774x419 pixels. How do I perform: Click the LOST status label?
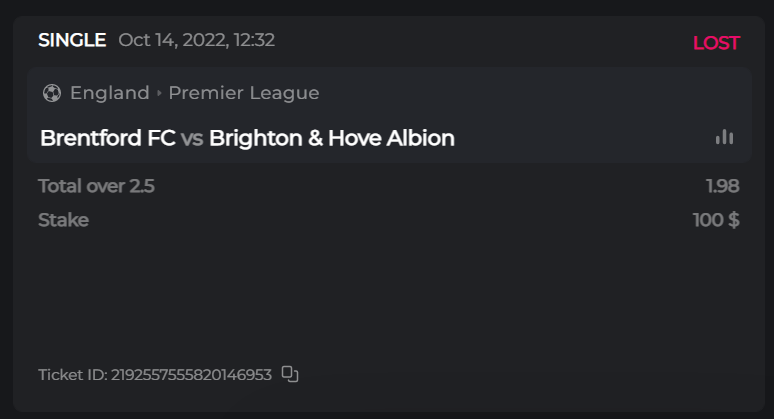pos(716,43)
